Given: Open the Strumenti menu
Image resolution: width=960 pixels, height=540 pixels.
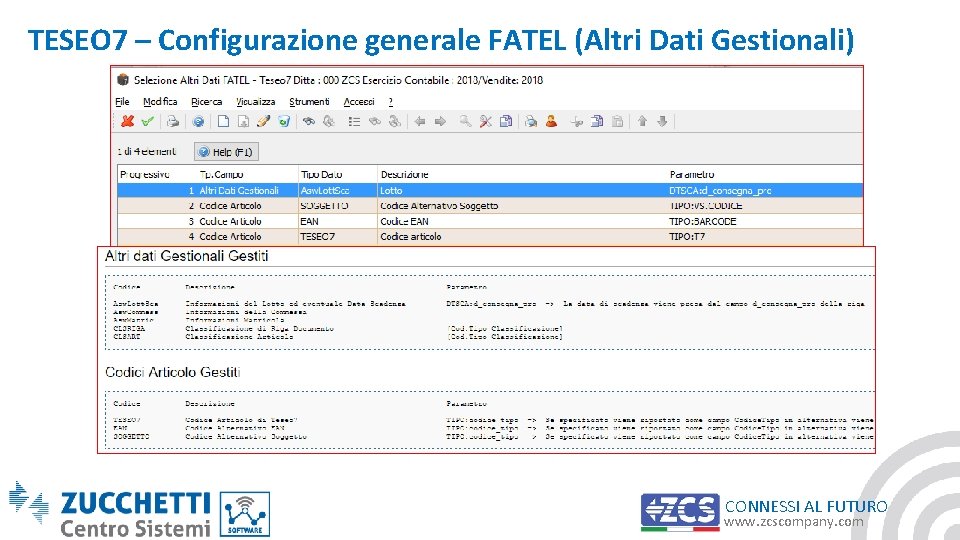Looking at the screenshot, I should (309, 102).
